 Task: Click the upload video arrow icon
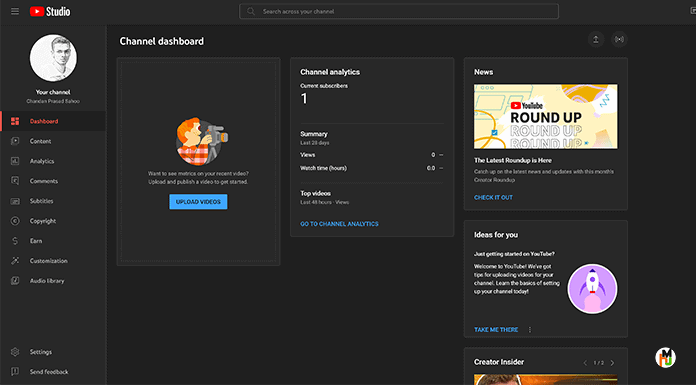596,40
